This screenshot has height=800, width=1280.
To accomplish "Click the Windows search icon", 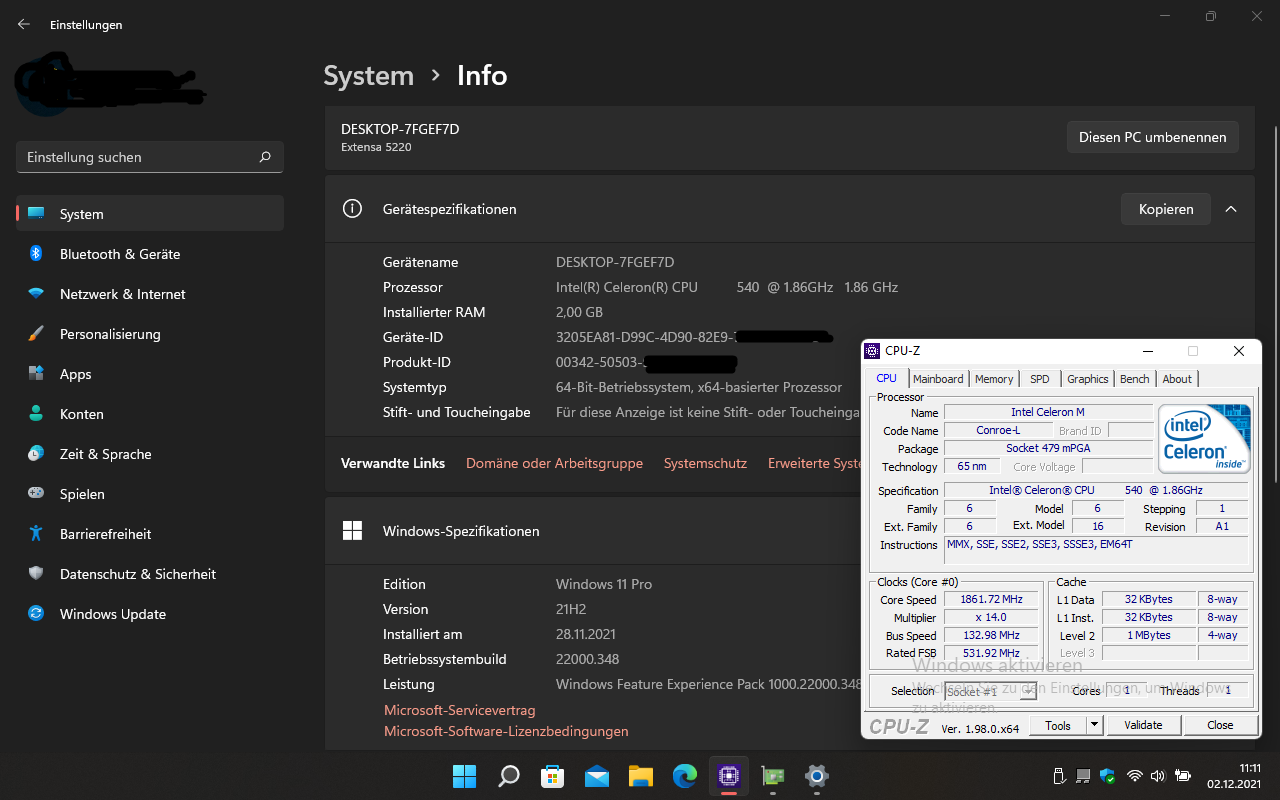I will tap(508, 776).
